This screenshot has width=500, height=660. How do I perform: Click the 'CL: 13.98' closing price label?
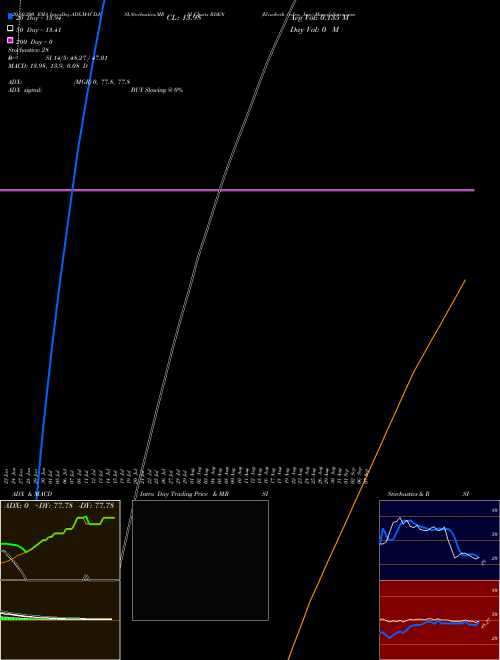pos(184,18)
